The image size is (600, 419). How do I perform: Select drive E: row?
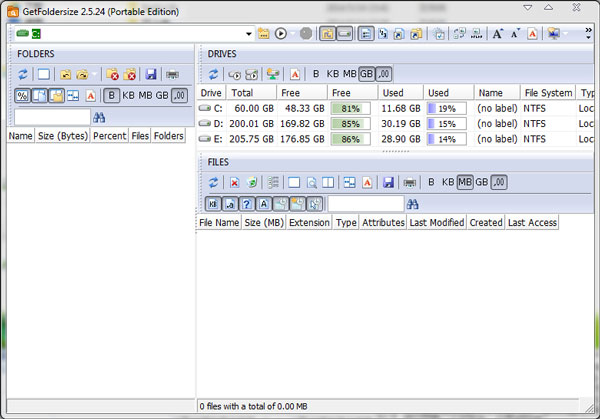point(396,139)
